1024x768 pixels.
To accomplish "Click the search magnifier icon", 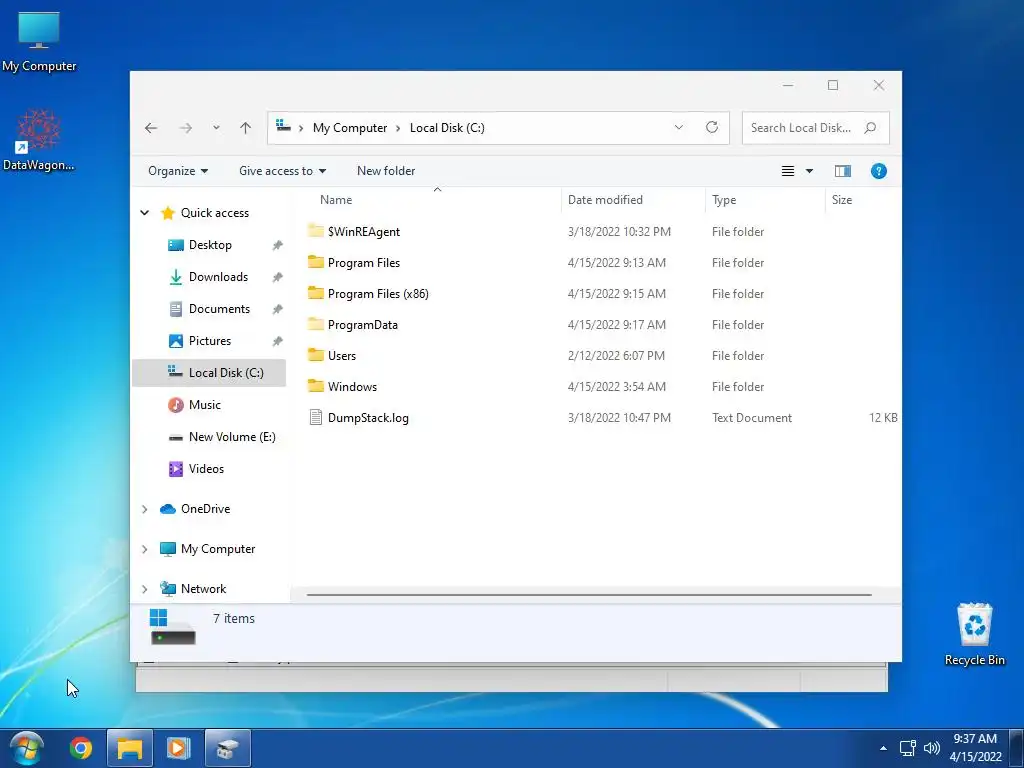I will pos(870,128).
